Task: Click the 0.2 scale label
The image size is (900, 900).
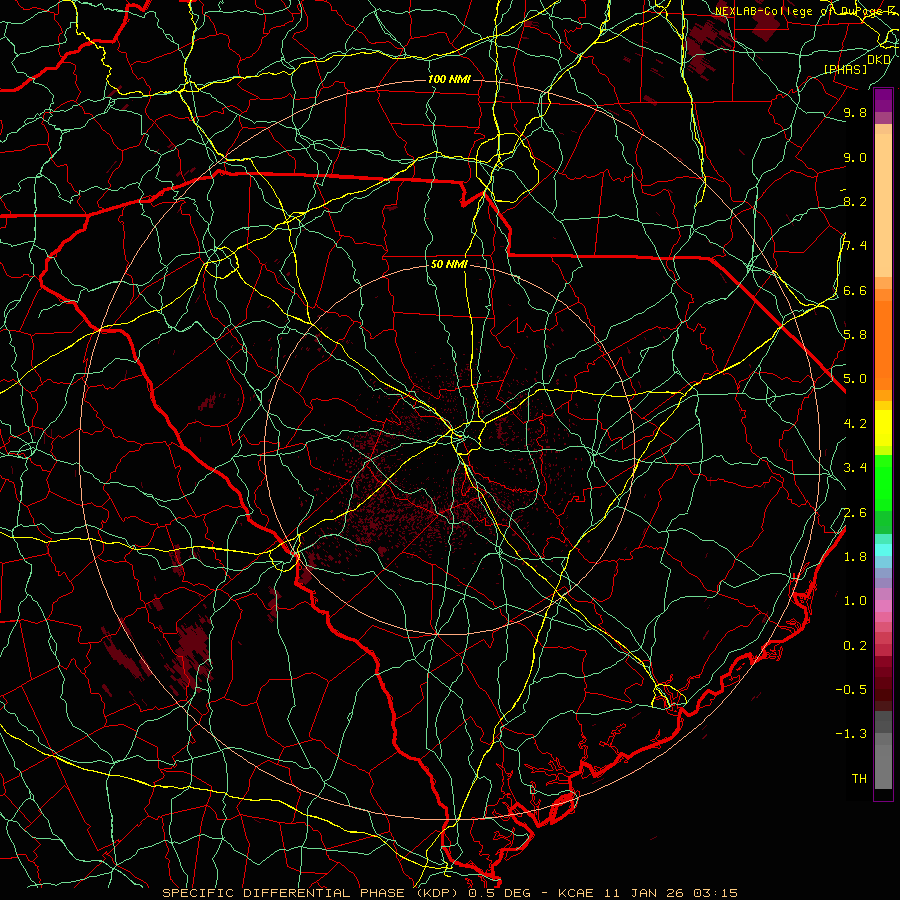Action: (x=855, y=646)
